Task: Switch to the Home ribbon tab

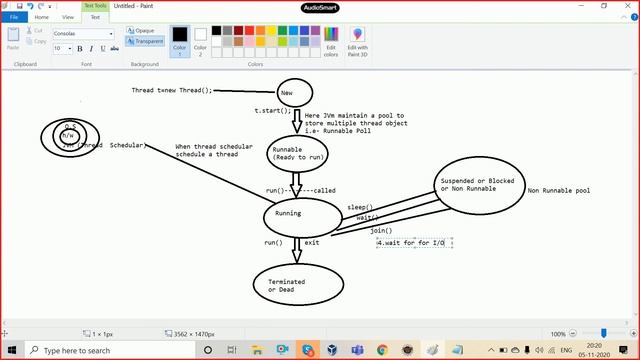Action: pyautogui.click(x=42, y=17)
